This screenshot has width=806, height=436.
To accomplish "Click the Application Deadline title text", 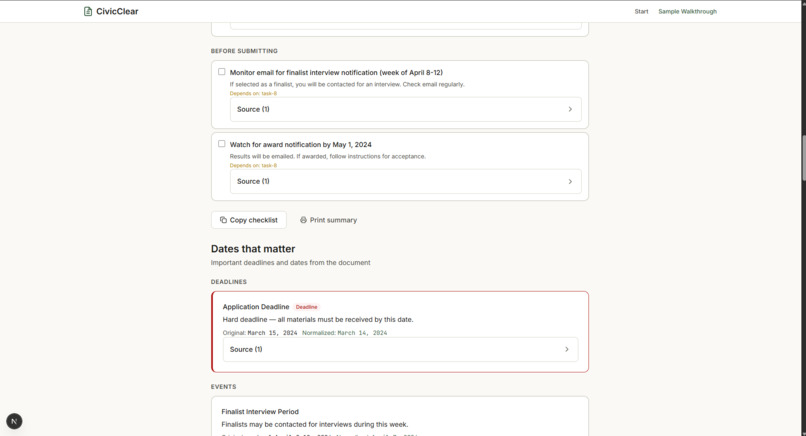I will [x=256, y=306].
